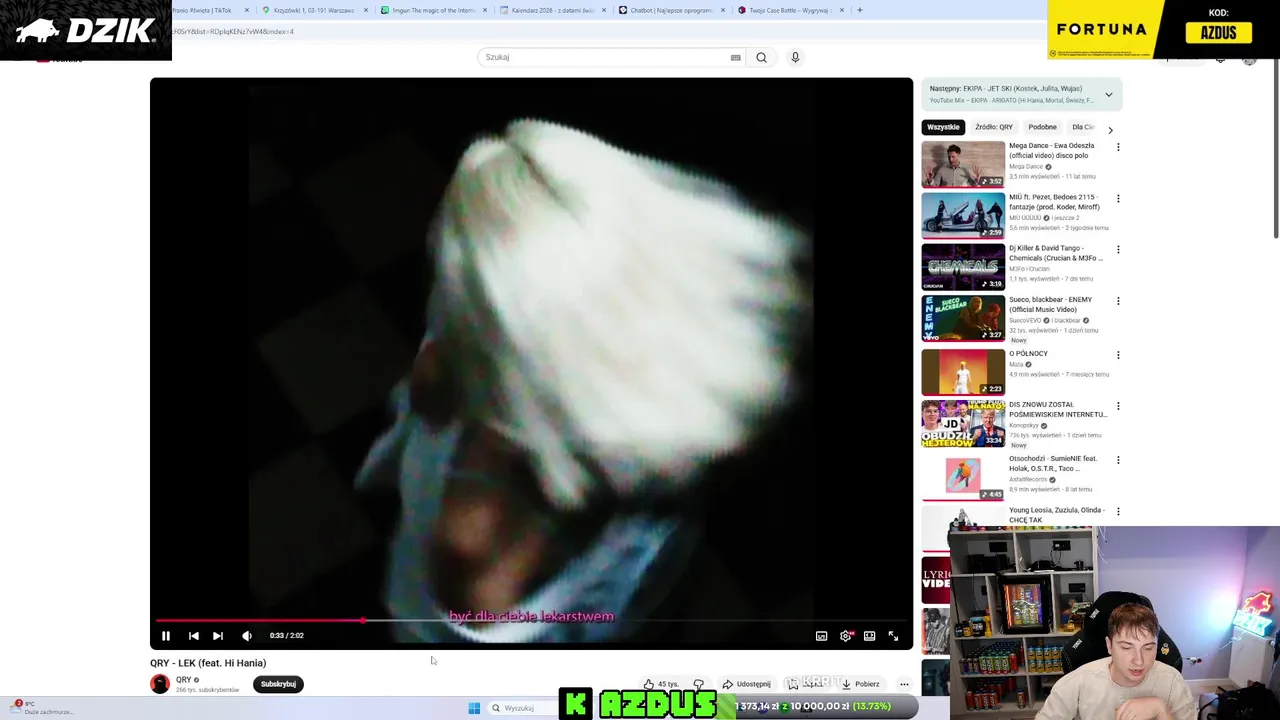Open options menu for MIÜ fantazje video
The image size is (1280, 720).
pyautogui.click(x=1118, y=199)
